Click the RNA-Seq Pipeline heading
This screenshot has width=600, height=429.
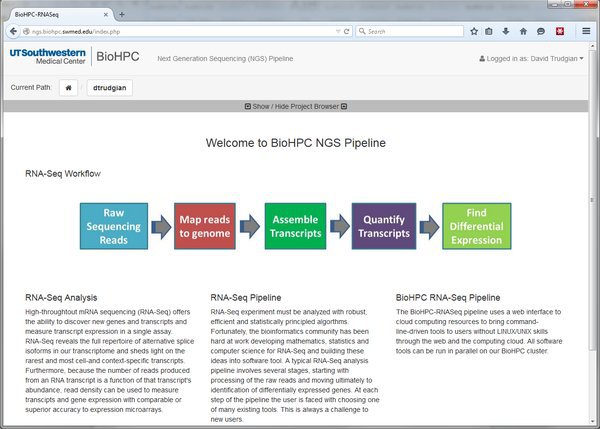[246, 297]
